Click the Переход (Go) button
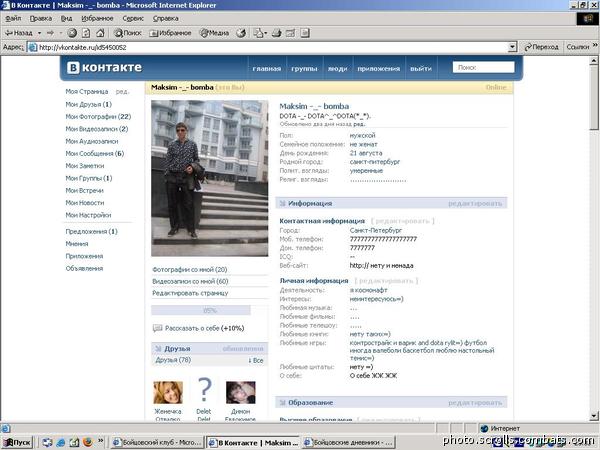 541,47
